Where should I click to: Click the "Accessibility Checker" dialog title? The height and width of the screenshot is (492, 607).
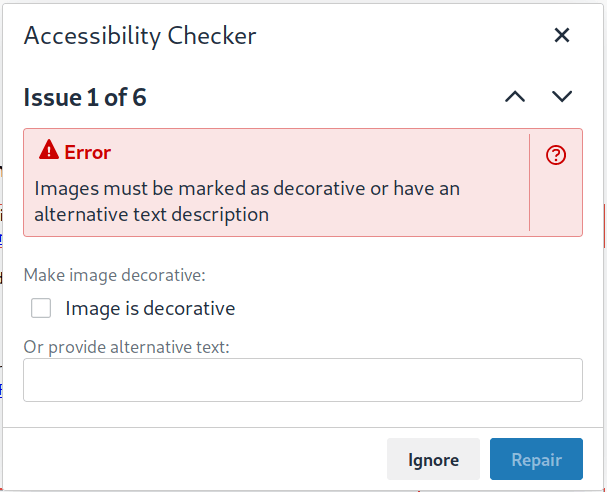[140, 36]
